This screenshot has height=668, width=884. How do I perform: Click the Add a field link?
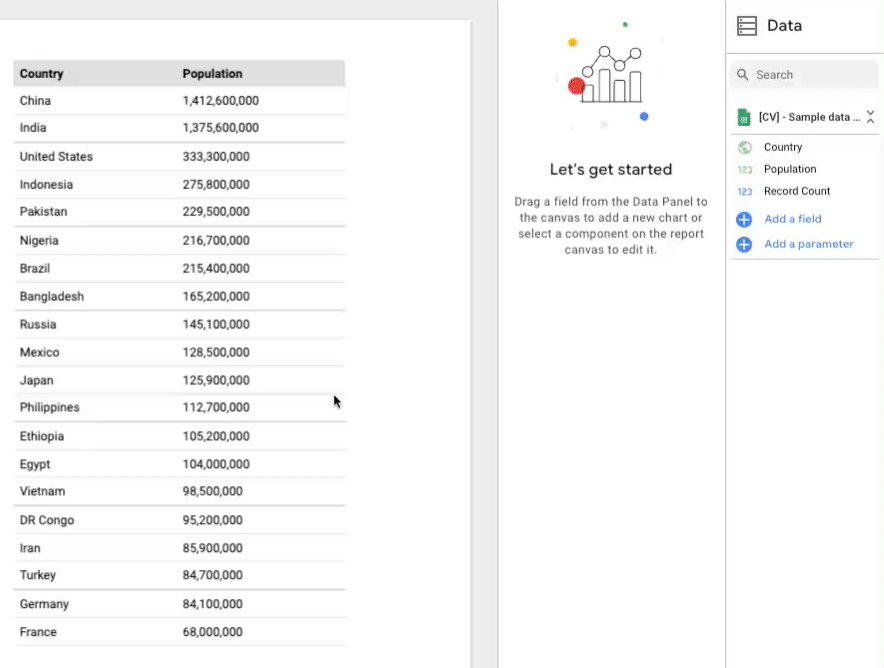click(792, 219)
